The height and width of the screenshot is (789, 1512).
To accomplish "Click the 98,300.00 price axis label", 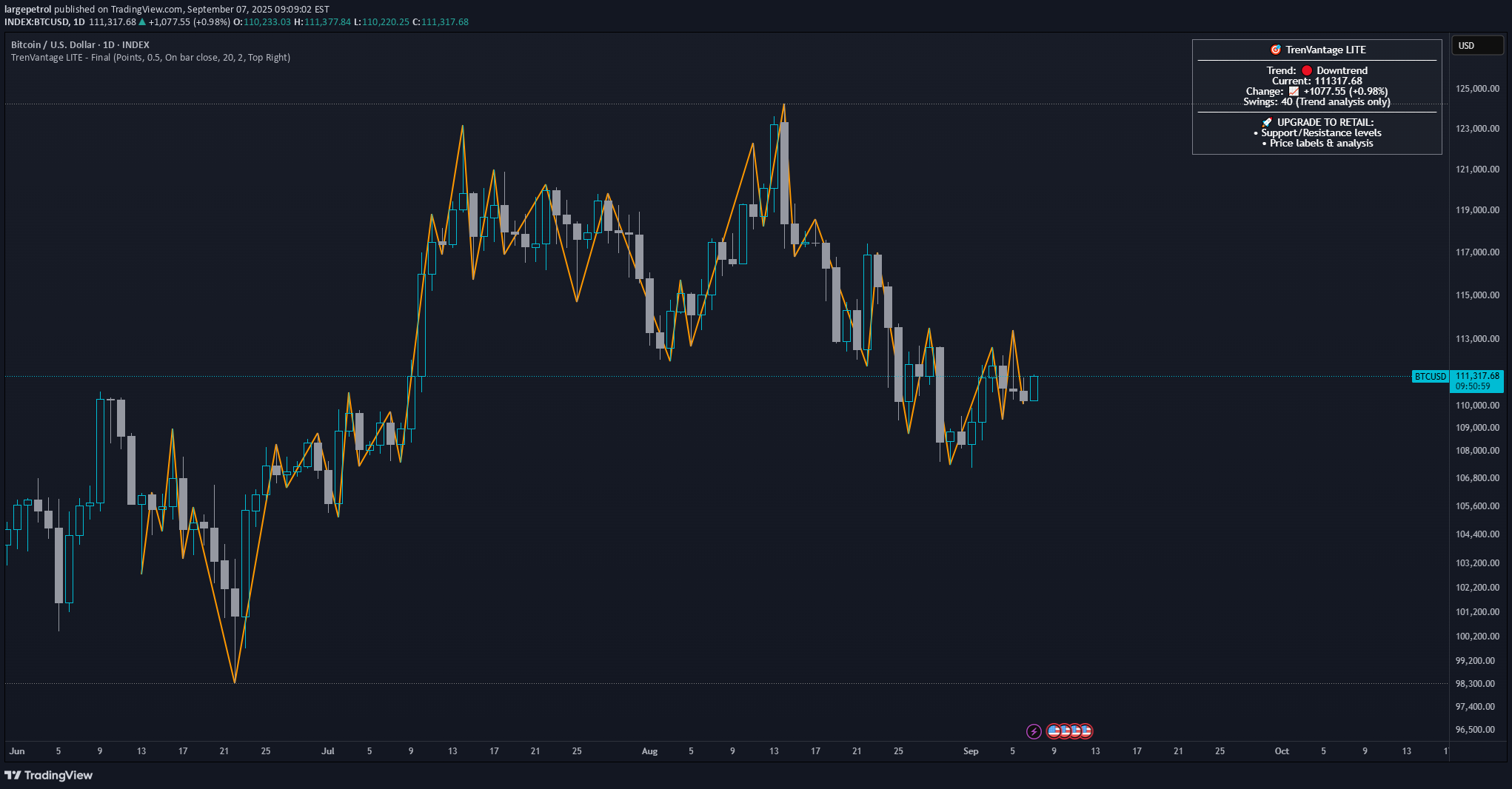I will (1475, 684).
